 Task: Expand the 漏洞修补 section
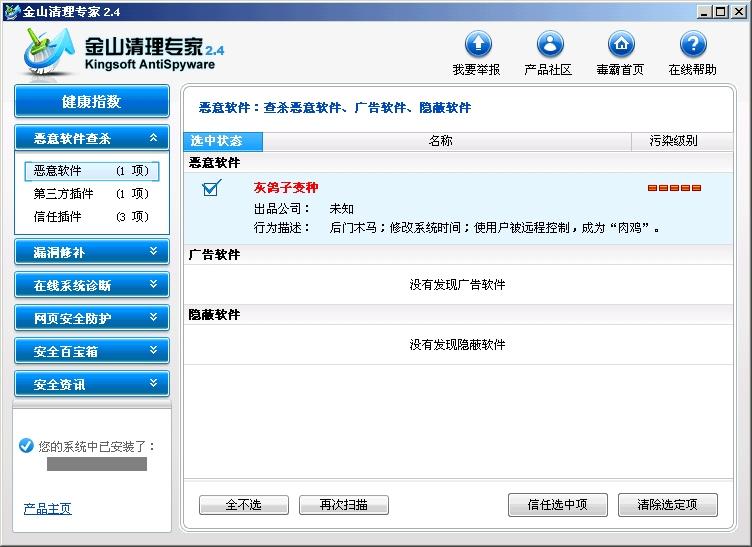pyautogui.click(x=92, y=252)
